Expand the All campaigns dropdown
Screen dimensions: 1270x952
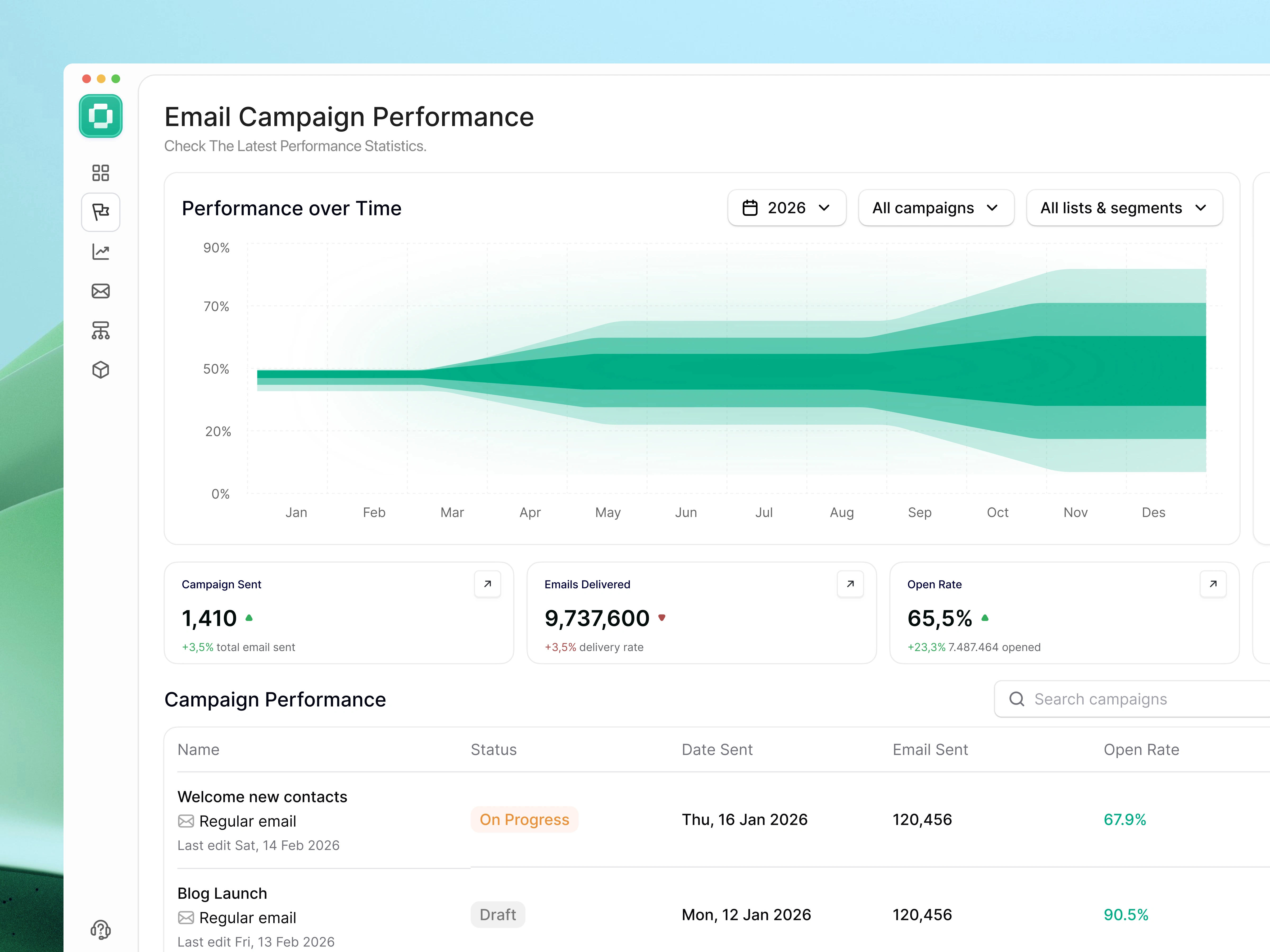935,208
